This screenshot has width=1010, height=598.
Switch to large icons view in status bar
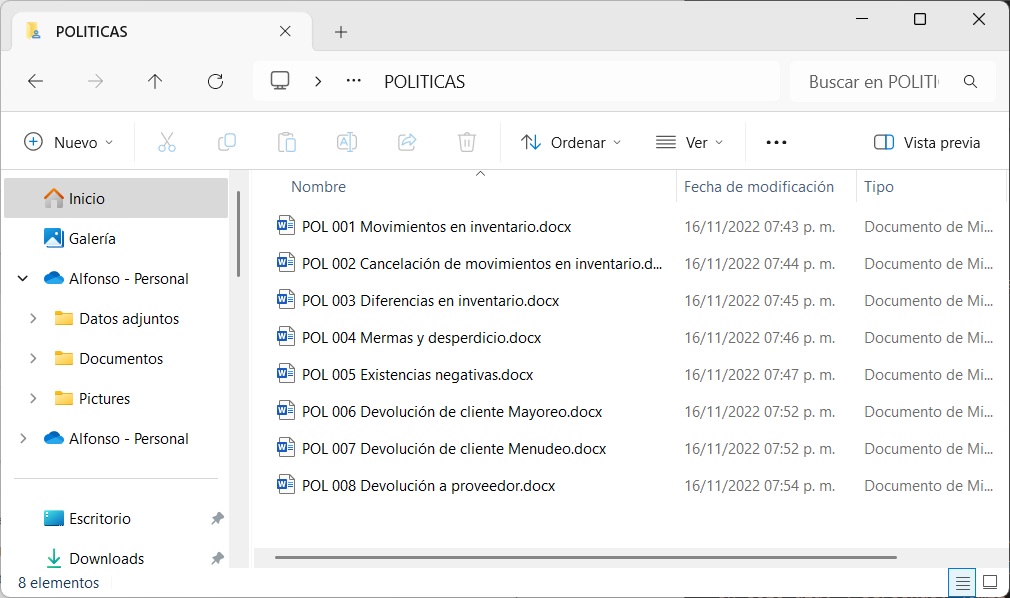click(990, 582)
